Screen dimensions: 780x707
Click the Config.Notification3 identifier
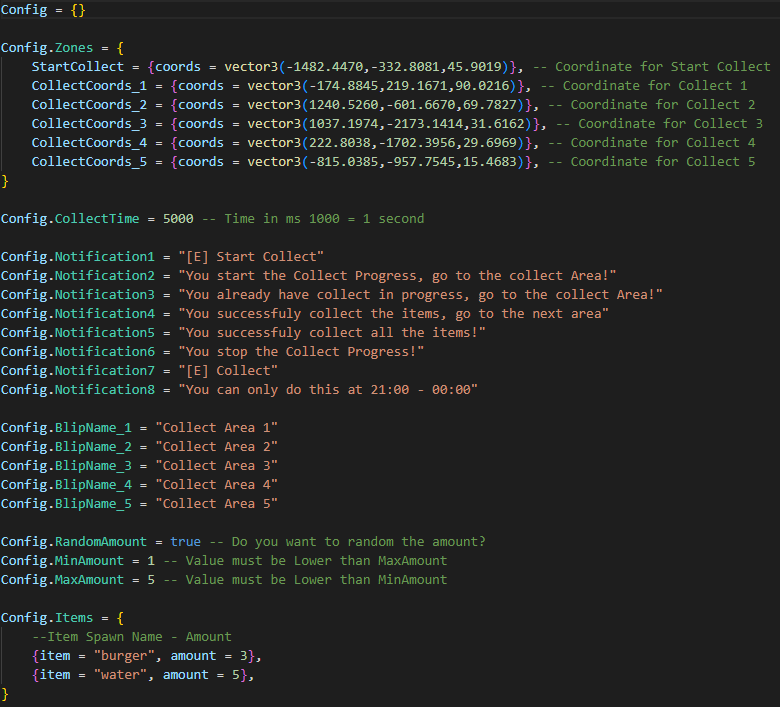[78, 295]
